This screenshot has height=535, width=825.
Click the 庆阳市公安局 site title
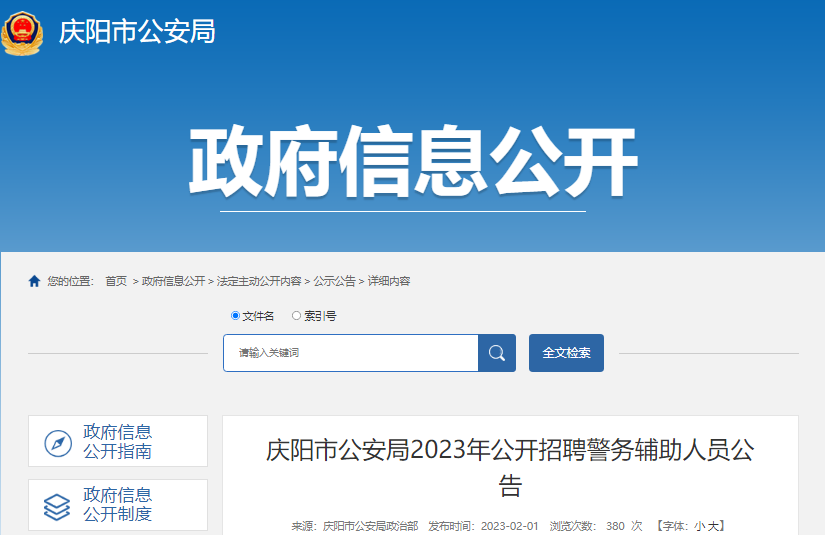[137, 32]
